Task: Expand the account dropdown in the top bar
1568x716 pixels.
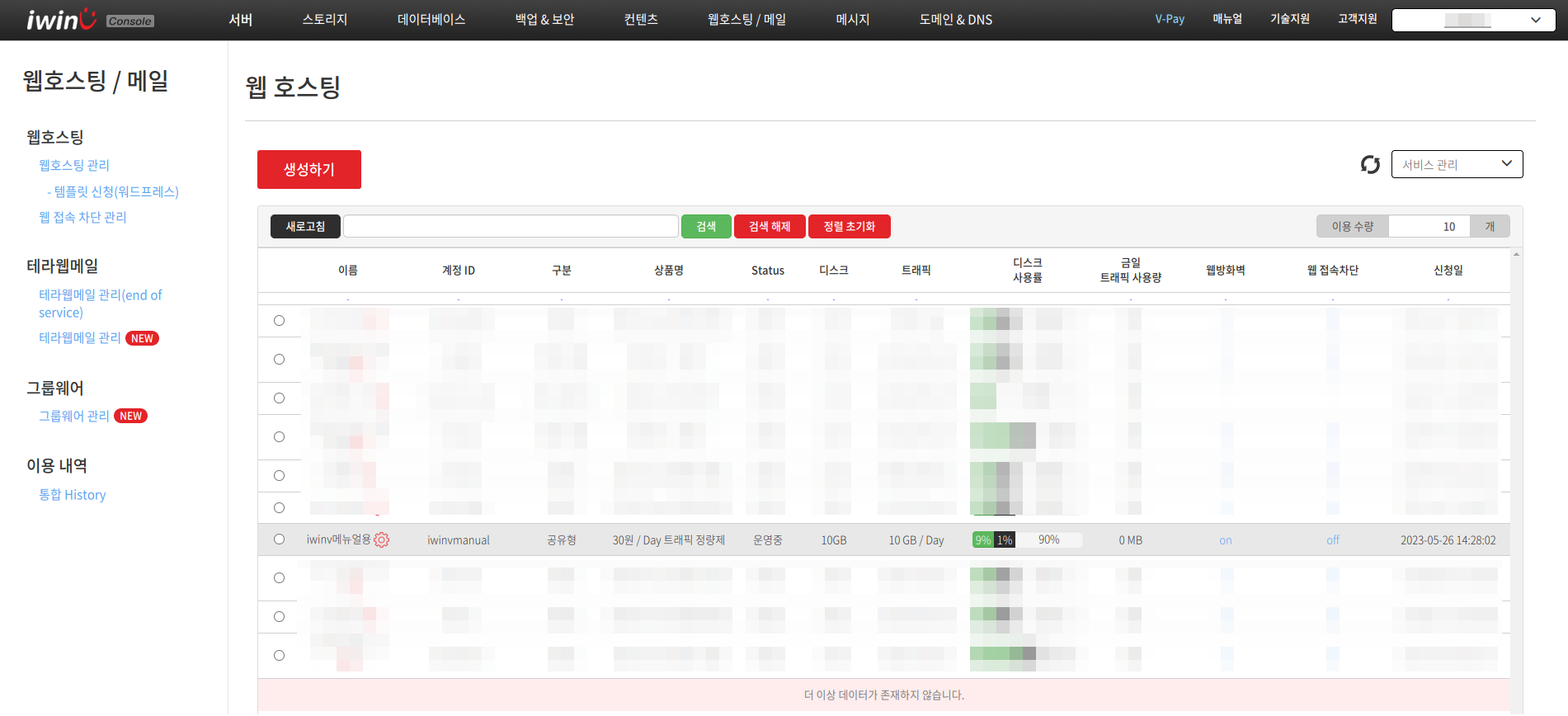Action: [x=1473, y=21]
